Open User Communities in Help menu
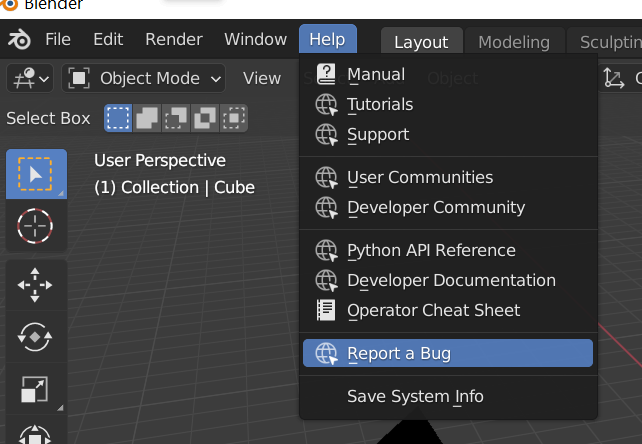The image size is (642, 444). click(448, 177)
